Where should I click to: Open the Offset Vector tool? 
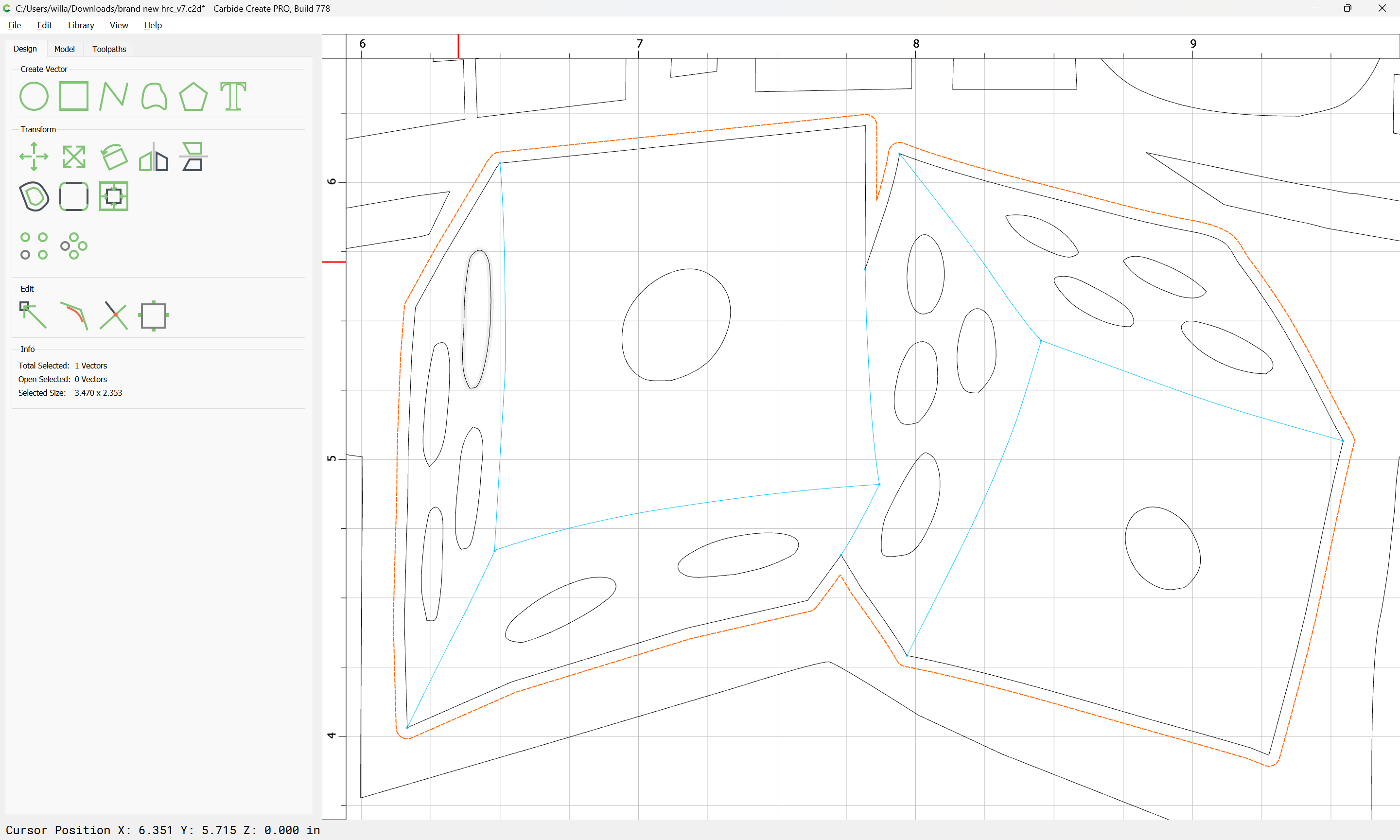34,196
